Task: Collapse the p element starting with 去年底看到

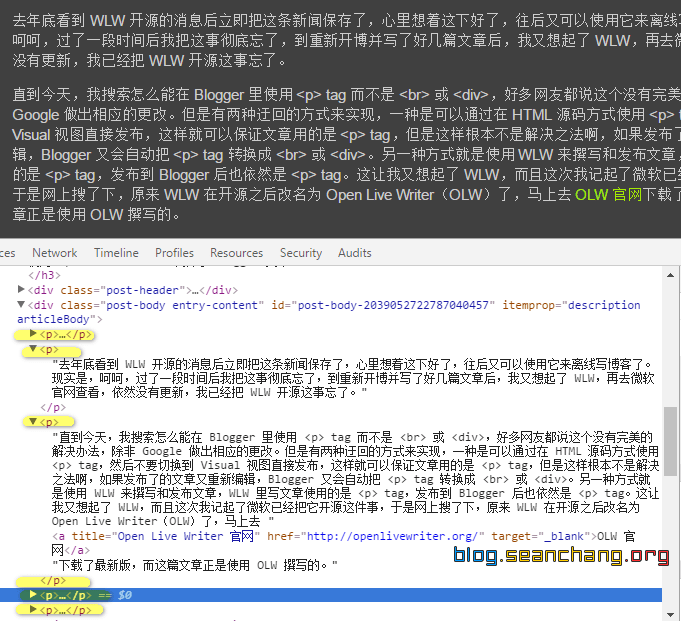Action: tap(33, 349)
